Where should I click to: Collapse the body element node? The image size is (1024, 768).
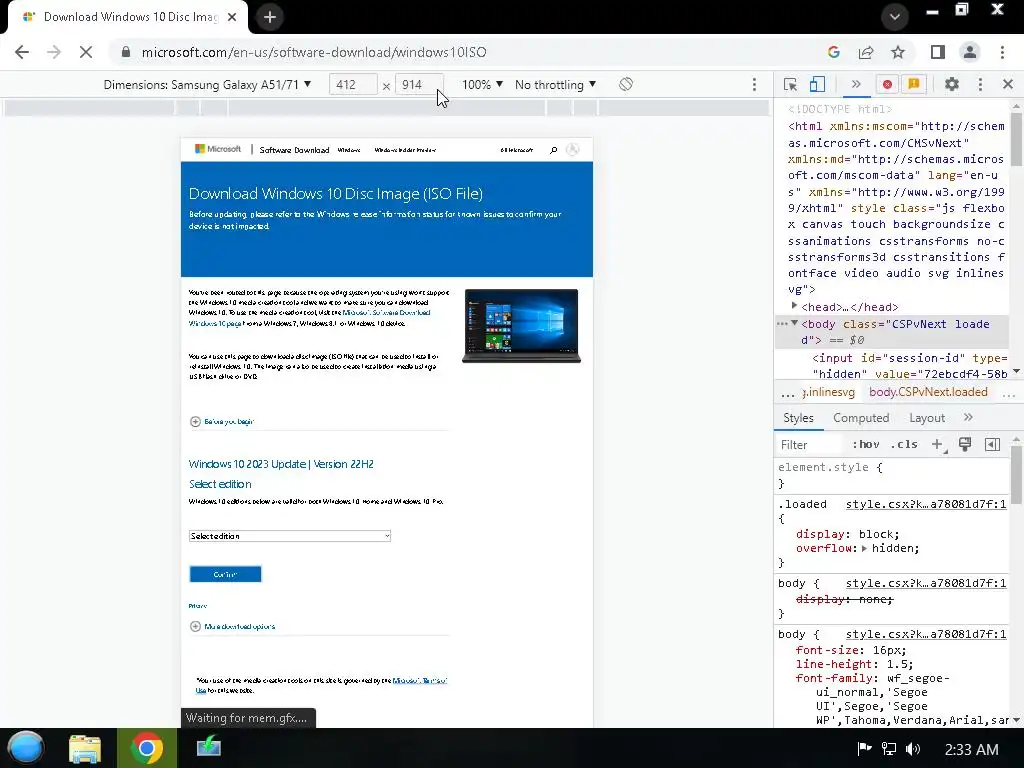[794, 323]
